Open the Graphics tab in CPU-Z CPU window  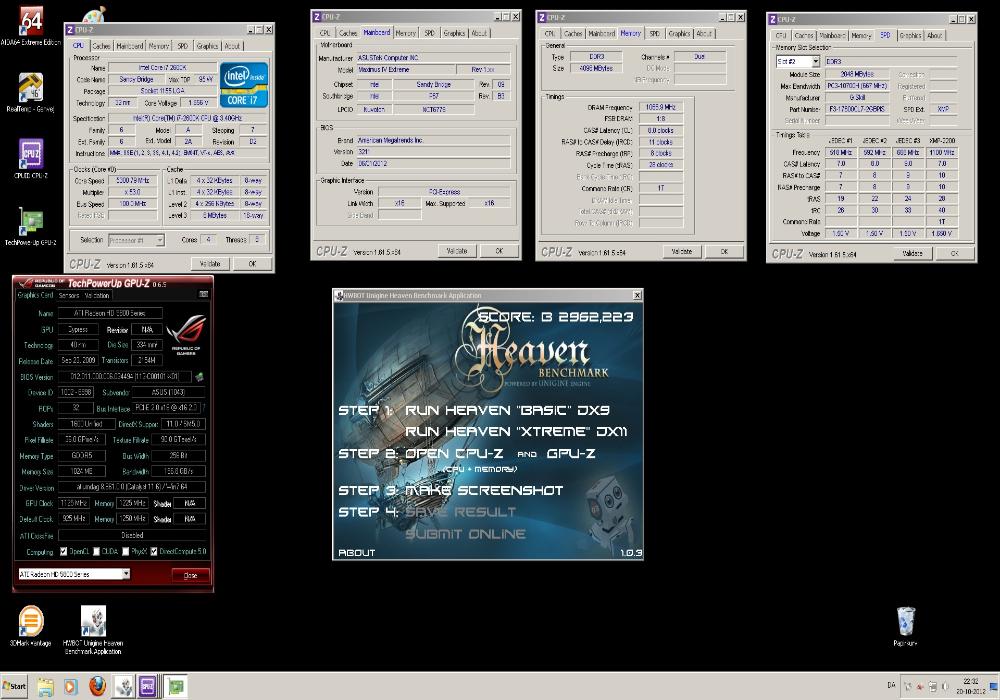pos(207,46)
